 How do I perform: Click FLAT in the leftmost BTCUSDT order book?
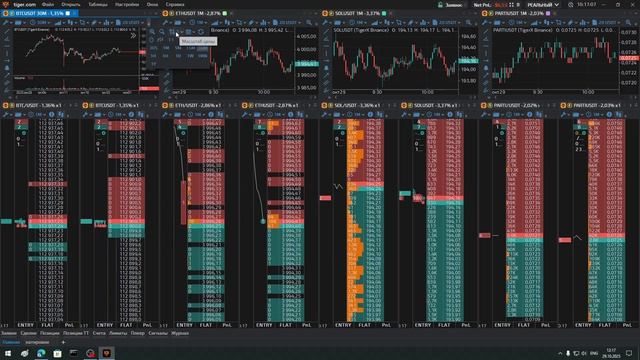click(x=47, y=325)
